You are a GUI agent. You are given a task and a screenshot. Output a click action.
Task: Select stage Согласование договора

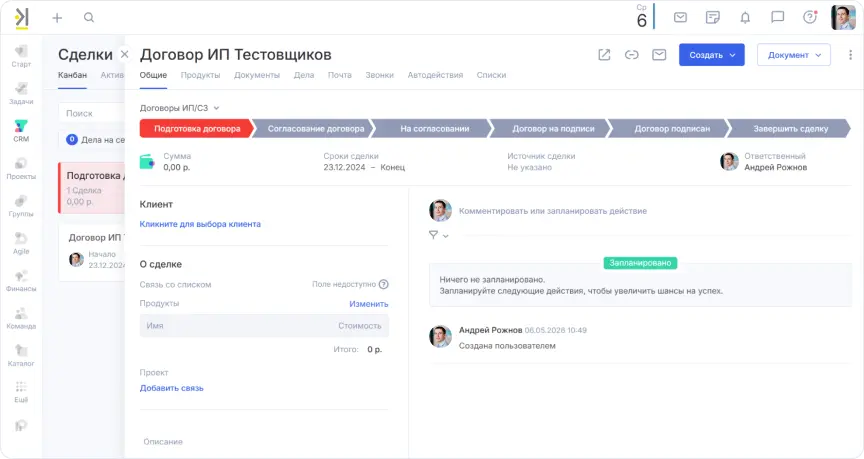[x=316, y=128]
